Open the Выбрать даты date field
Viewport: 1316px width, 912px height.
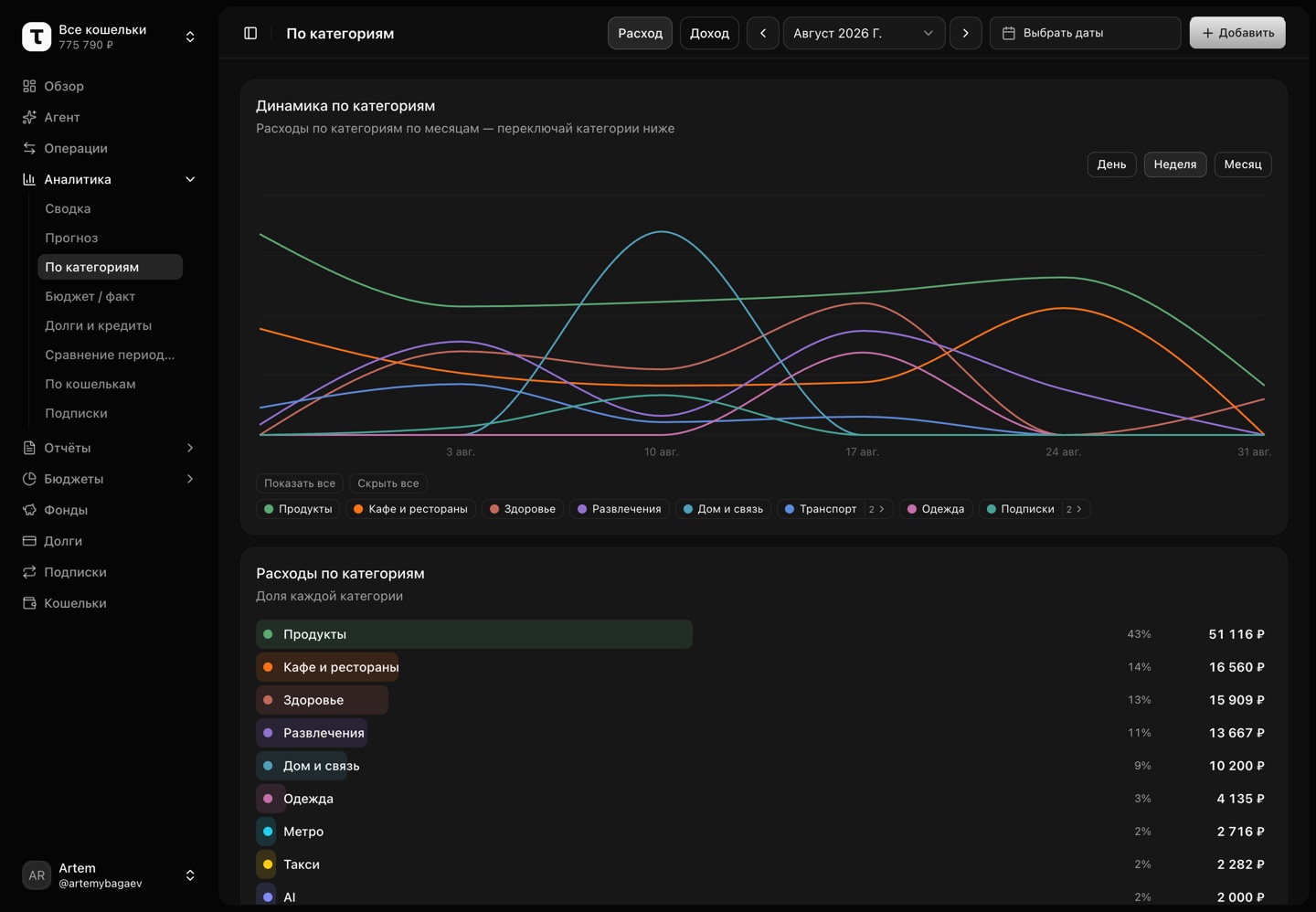[x=1085, y=33]
